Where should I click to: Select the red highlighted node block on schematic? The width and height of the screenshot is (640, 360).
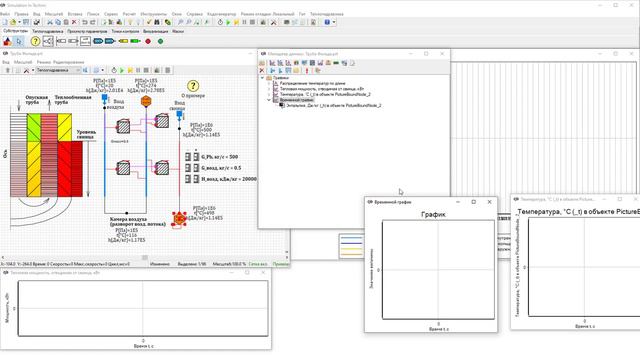click(x=179, y=219)
